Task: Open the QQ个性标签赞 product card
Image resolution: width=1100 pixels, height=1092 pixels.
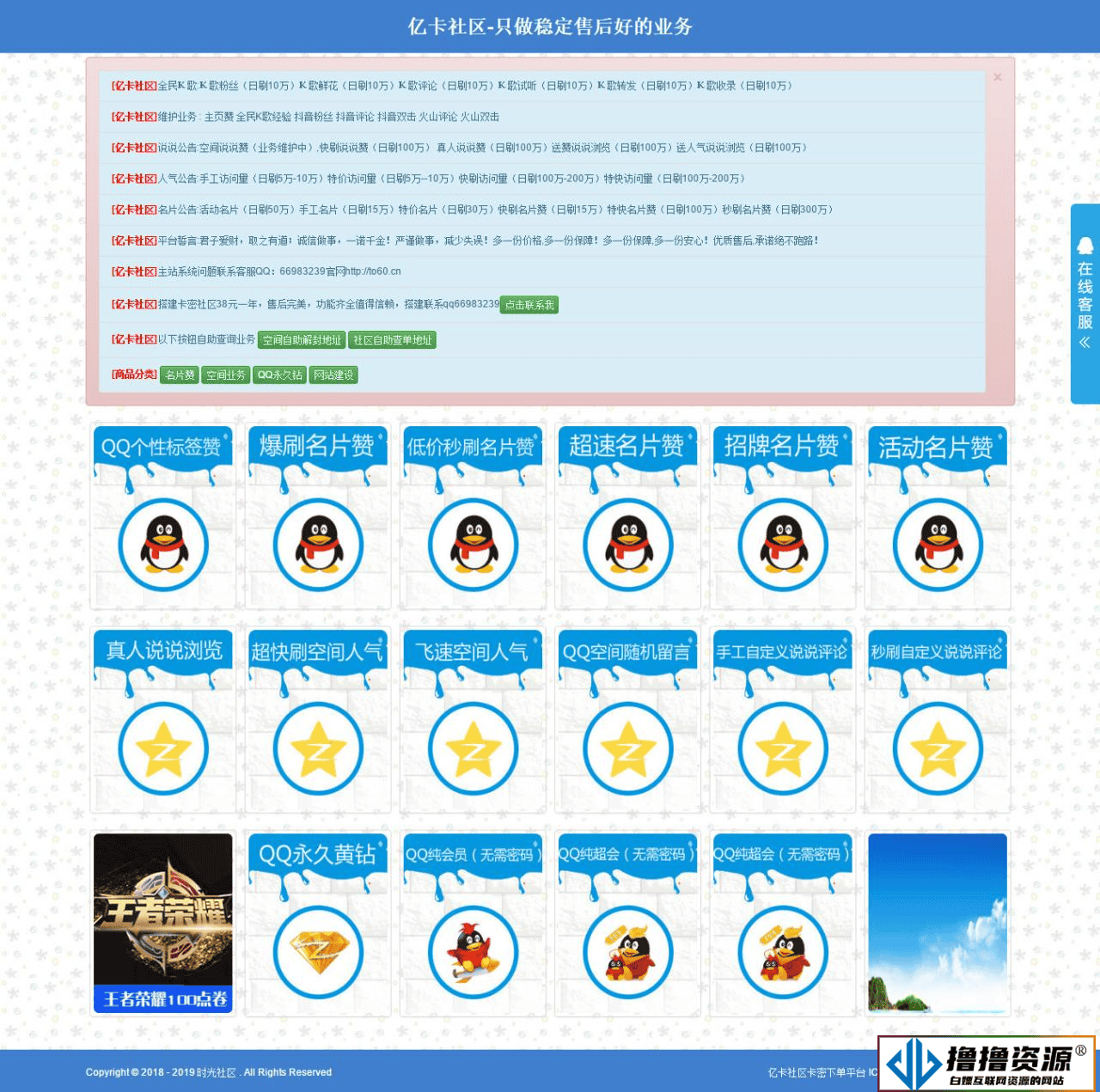Action: point(163,515)
